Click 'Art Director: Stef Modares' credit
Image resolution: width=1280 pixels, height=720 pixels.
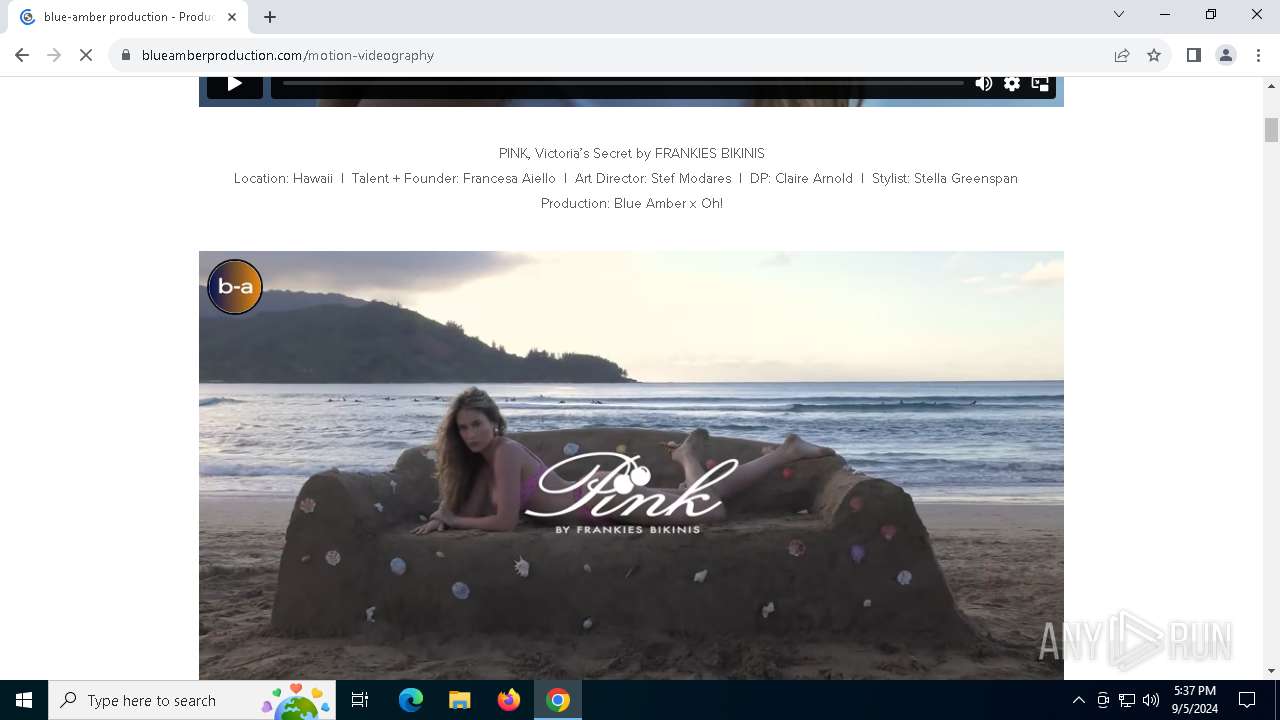pos(653,178)
